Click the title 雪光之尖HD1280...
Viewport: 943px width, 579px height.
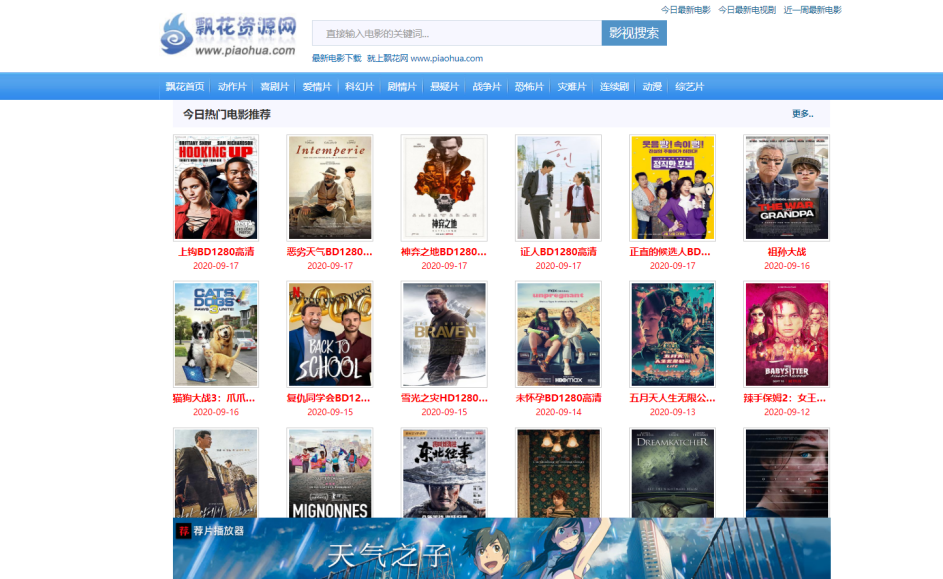click(x=444, y=398)
